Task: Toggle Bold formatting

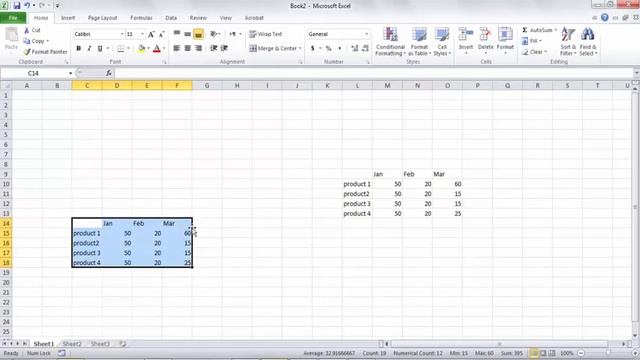Action: [78, 49]
